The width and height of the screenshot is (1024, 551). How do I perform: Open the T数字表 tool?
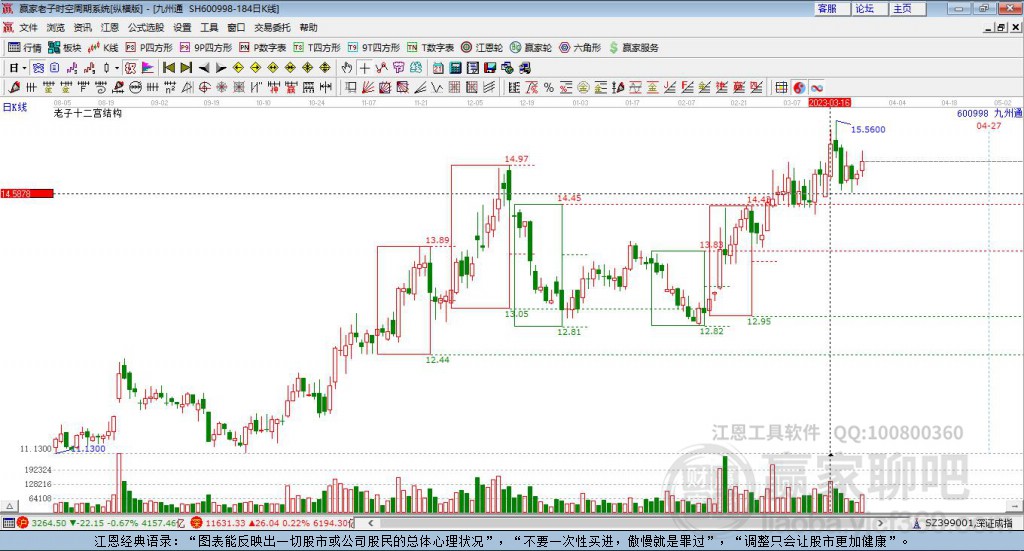click(x=430, y=48)
